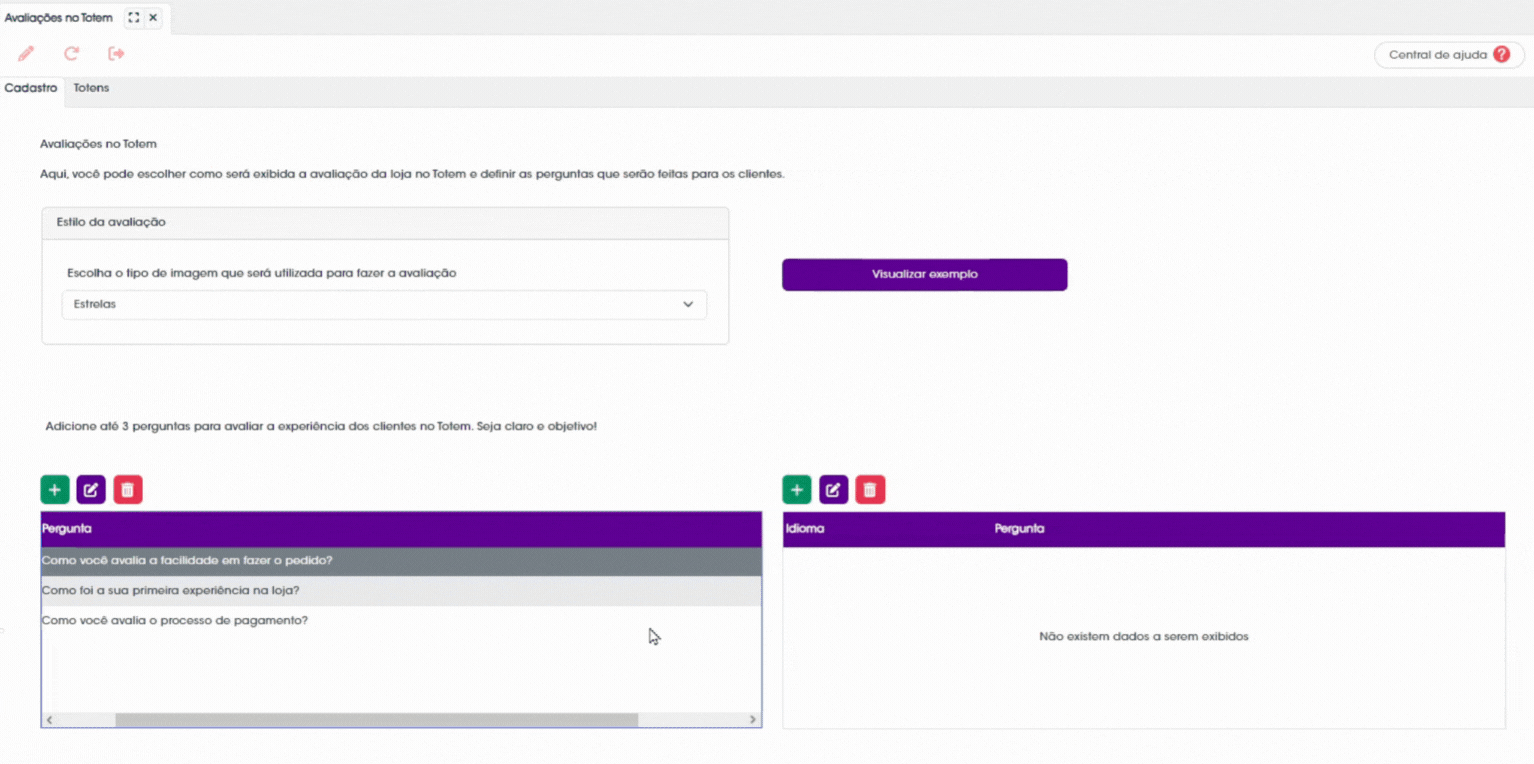Click the Estilo da avaliação panel header

[385, 223]
